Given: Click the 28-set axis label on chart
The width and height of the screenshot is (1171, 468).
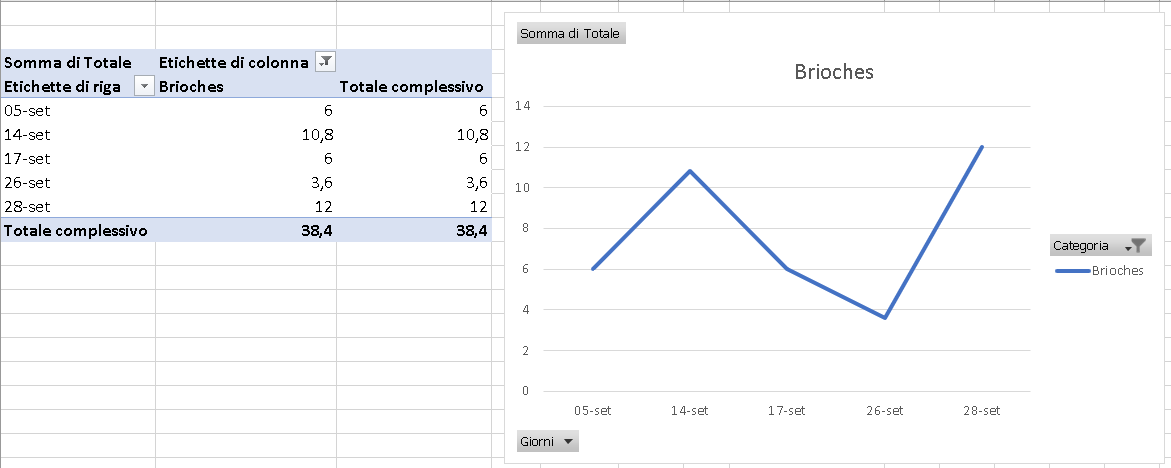Looking at the screenshot, I should (x=981, y=411).
